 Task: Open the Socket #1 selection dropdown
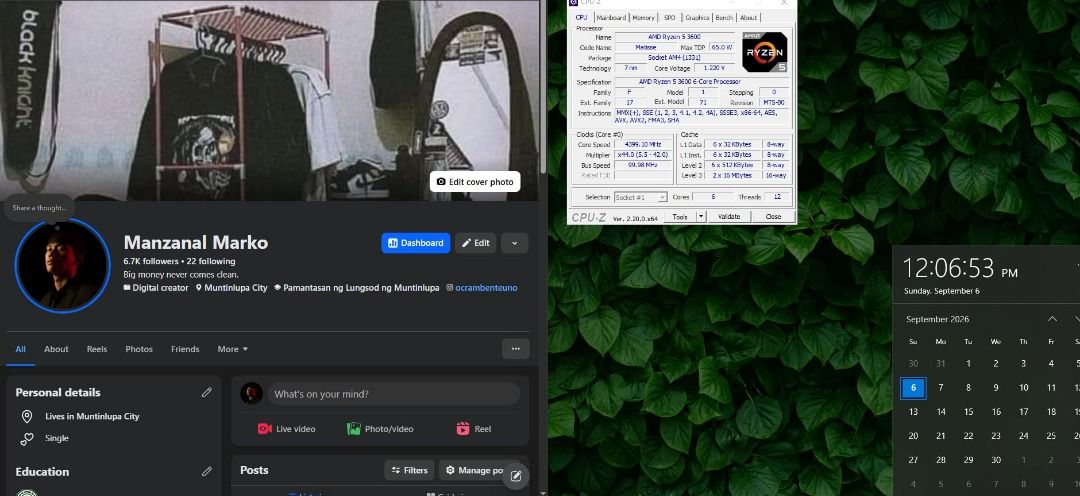click(641, 197)
